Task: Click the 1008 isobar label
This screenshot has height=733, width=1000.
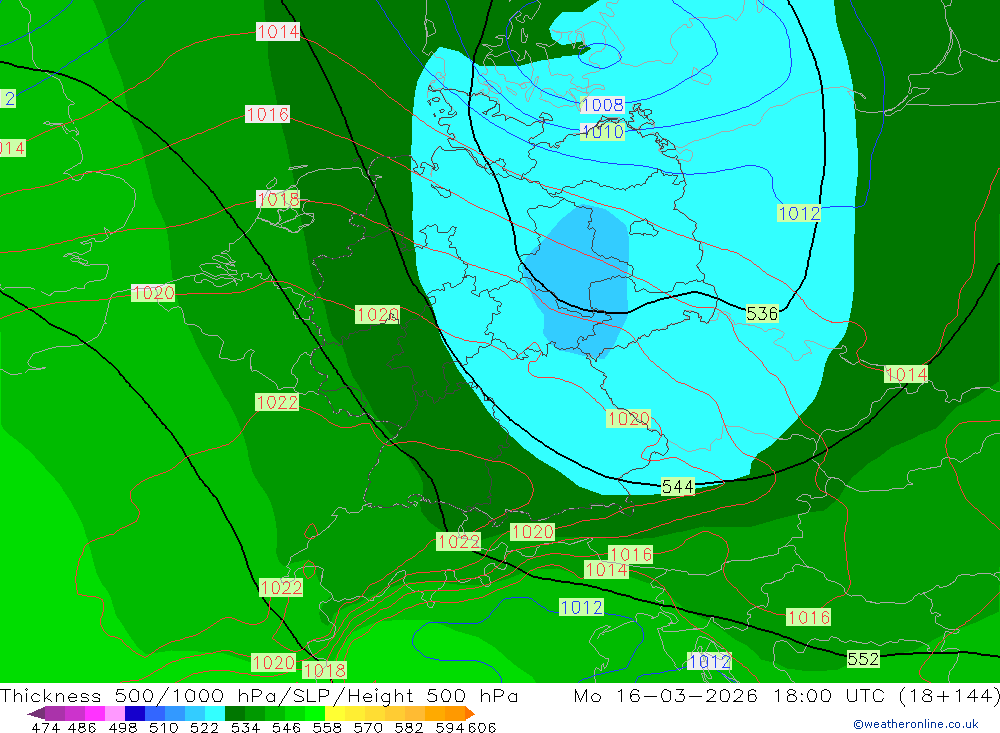Action: pyautogui.click(x=602, y=105)
